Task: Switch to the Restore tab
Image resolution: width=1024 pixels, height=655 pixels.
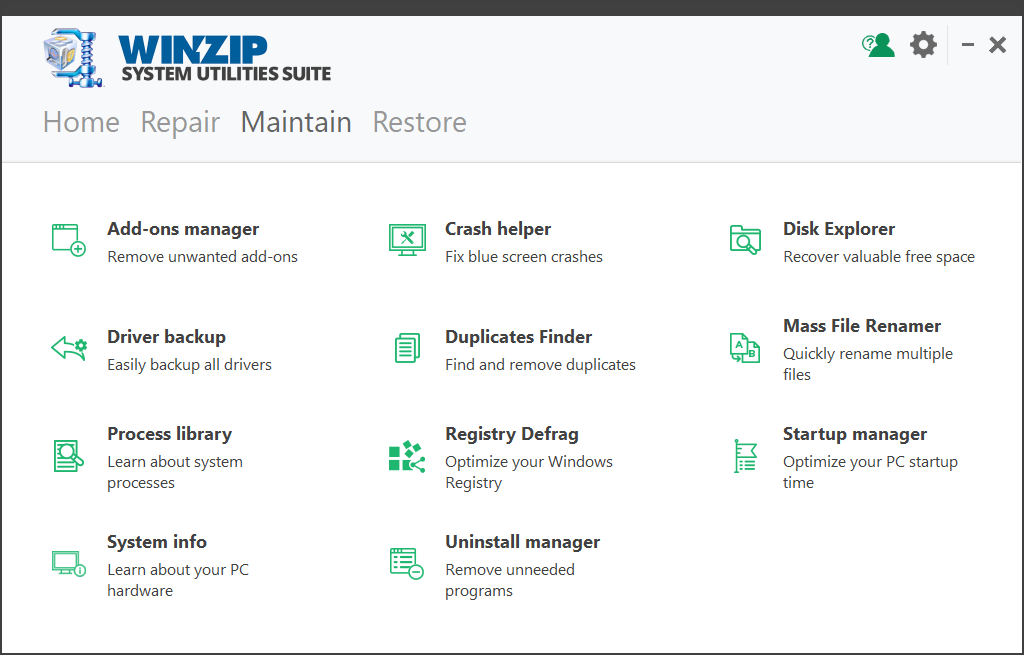Action: tap(419, 122)
